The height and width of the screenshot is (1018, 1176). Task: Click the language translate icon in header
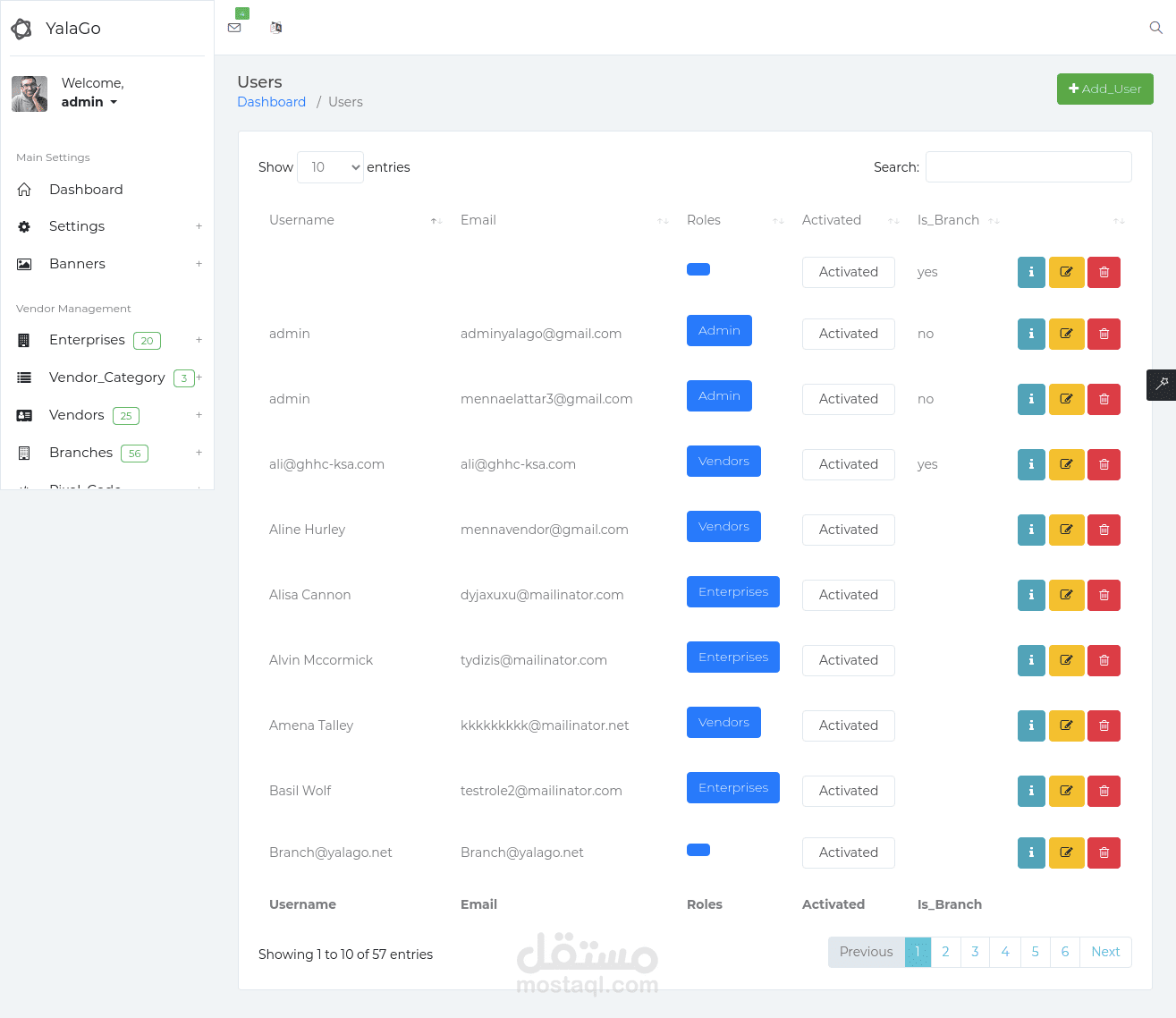[276, 28]
